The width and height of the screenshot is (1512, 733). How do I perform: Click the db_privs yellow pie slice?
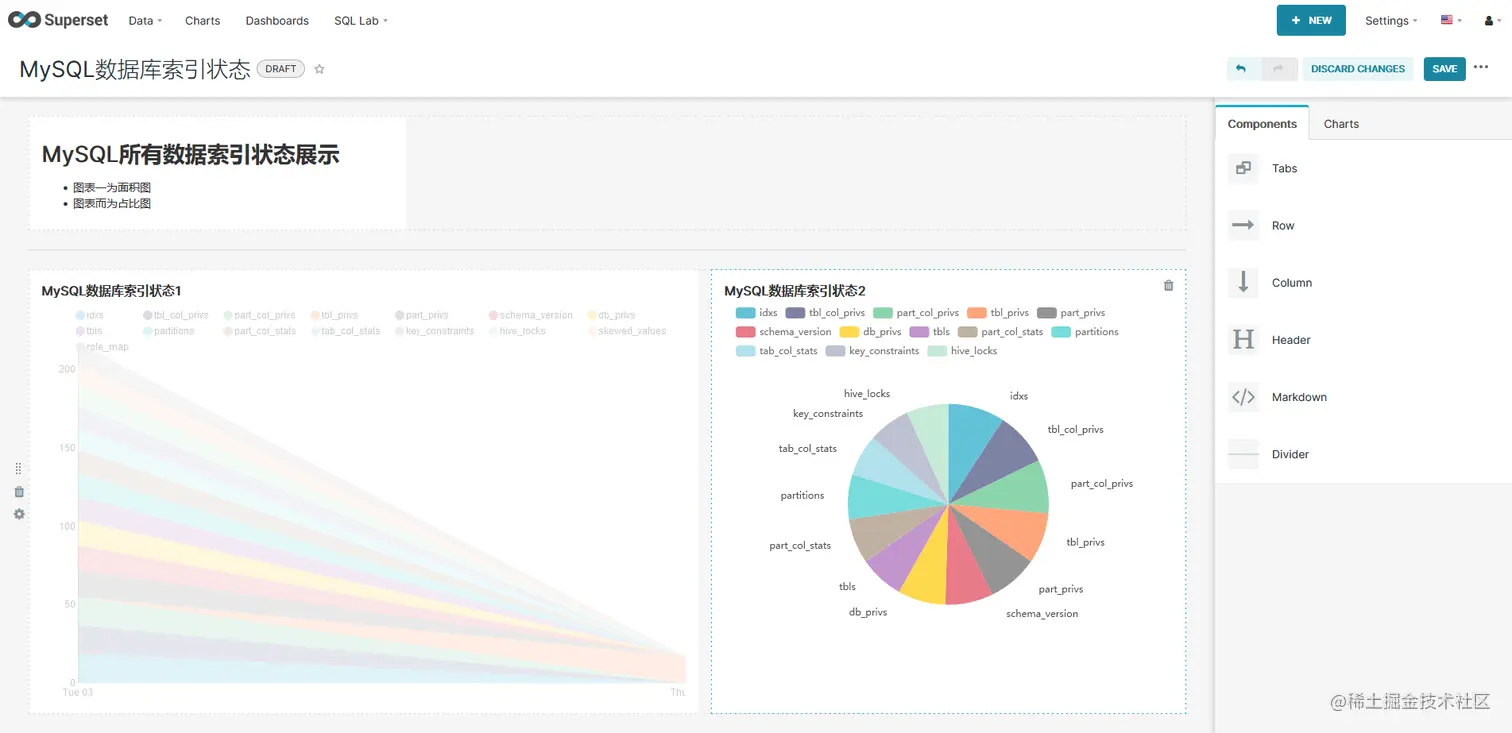(927, 570)
